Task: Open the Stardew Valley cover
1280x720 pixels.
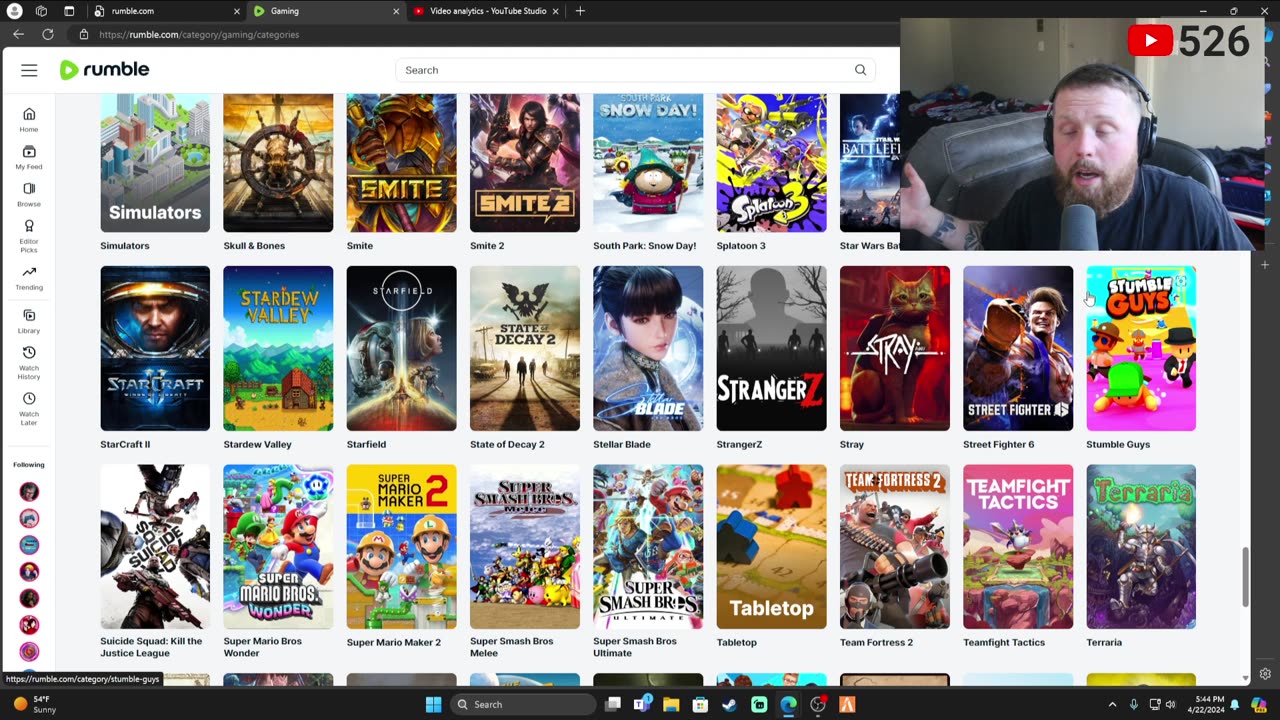Action: pyautogui.click(x=278, y=348)
